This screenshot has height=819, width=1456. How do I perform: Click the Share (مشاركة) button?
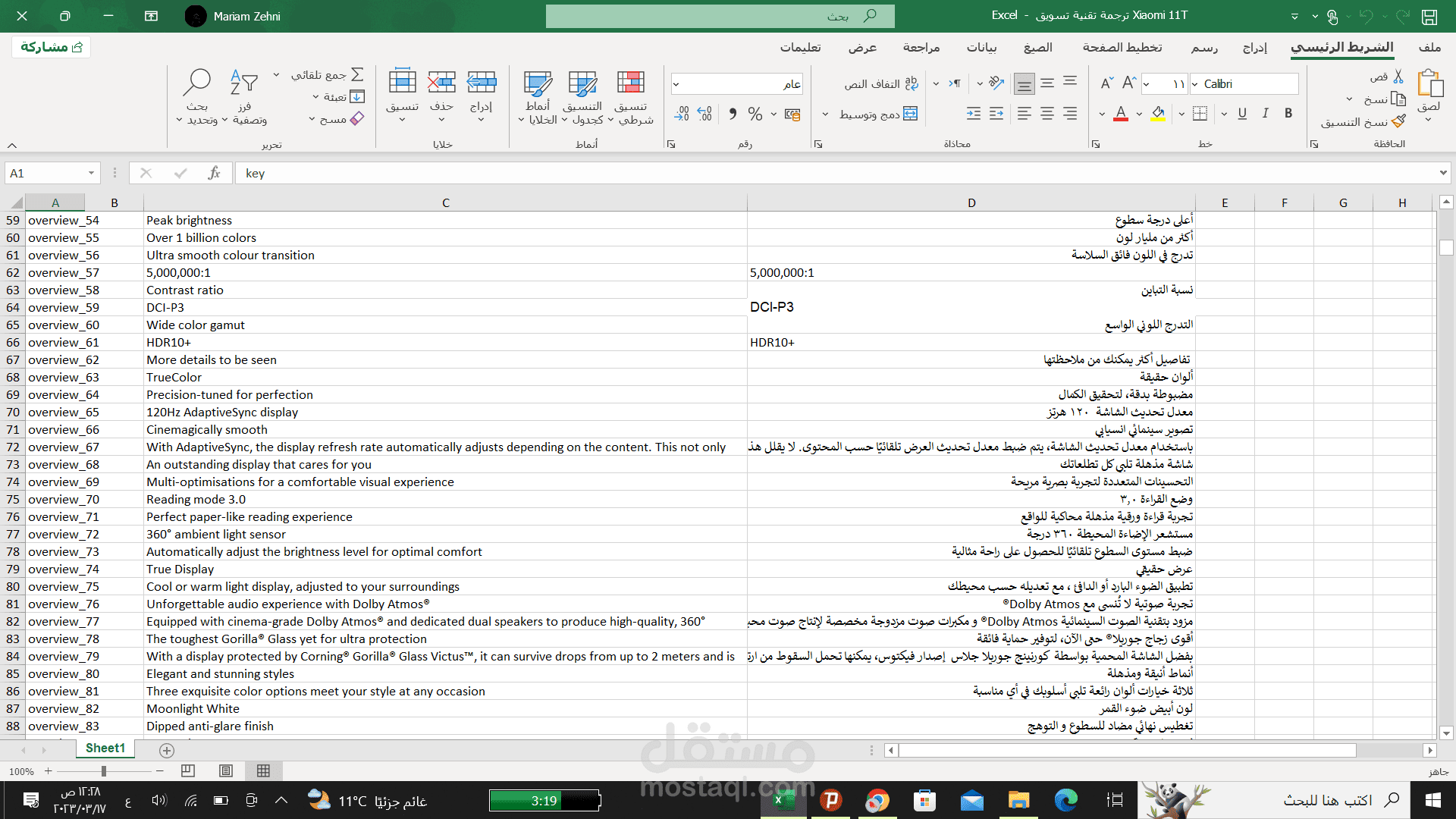[52, 47]
